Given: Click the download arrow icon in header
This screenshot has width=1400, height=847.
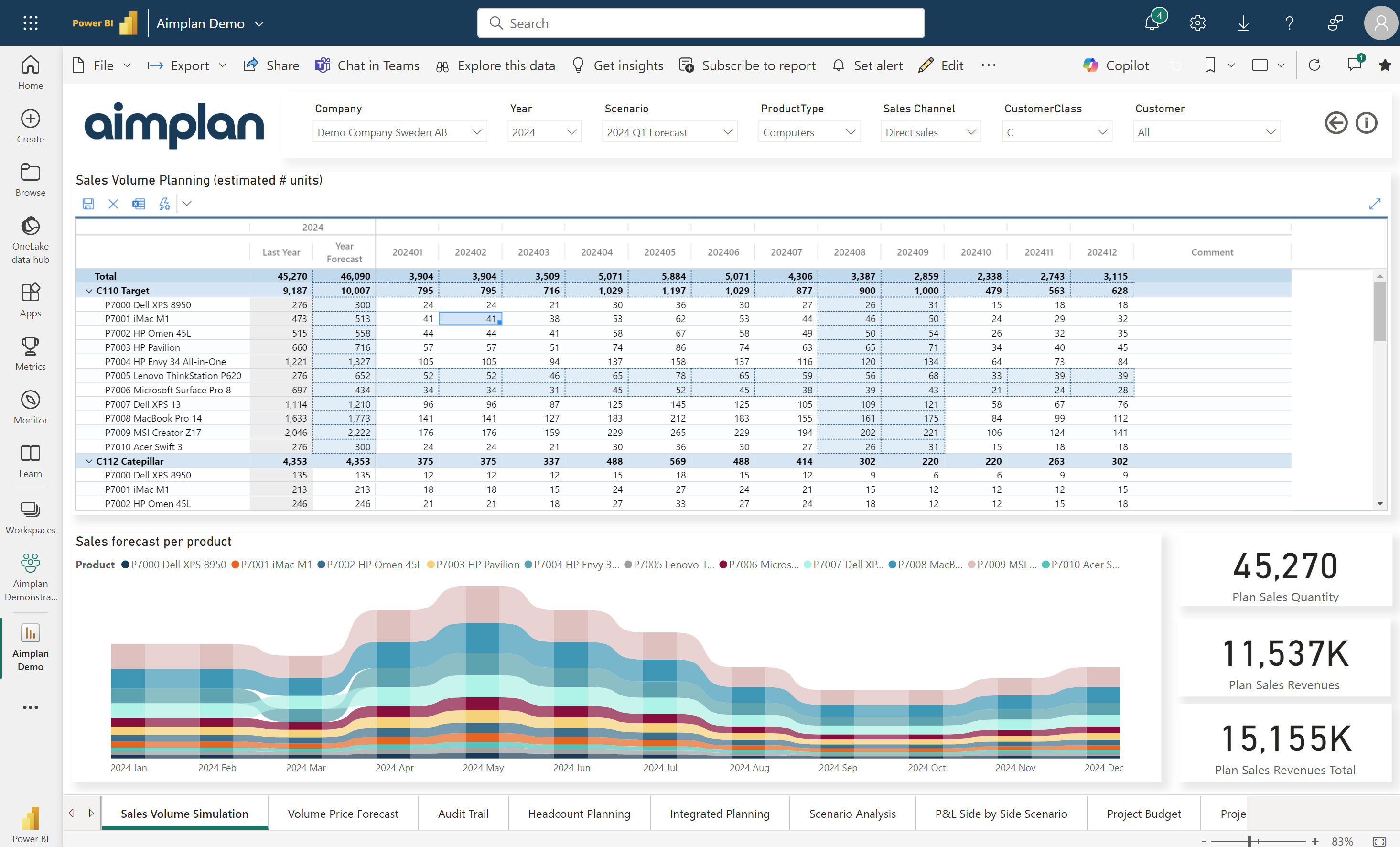Looking at the screenshot, I should (x=1243, y=23).
